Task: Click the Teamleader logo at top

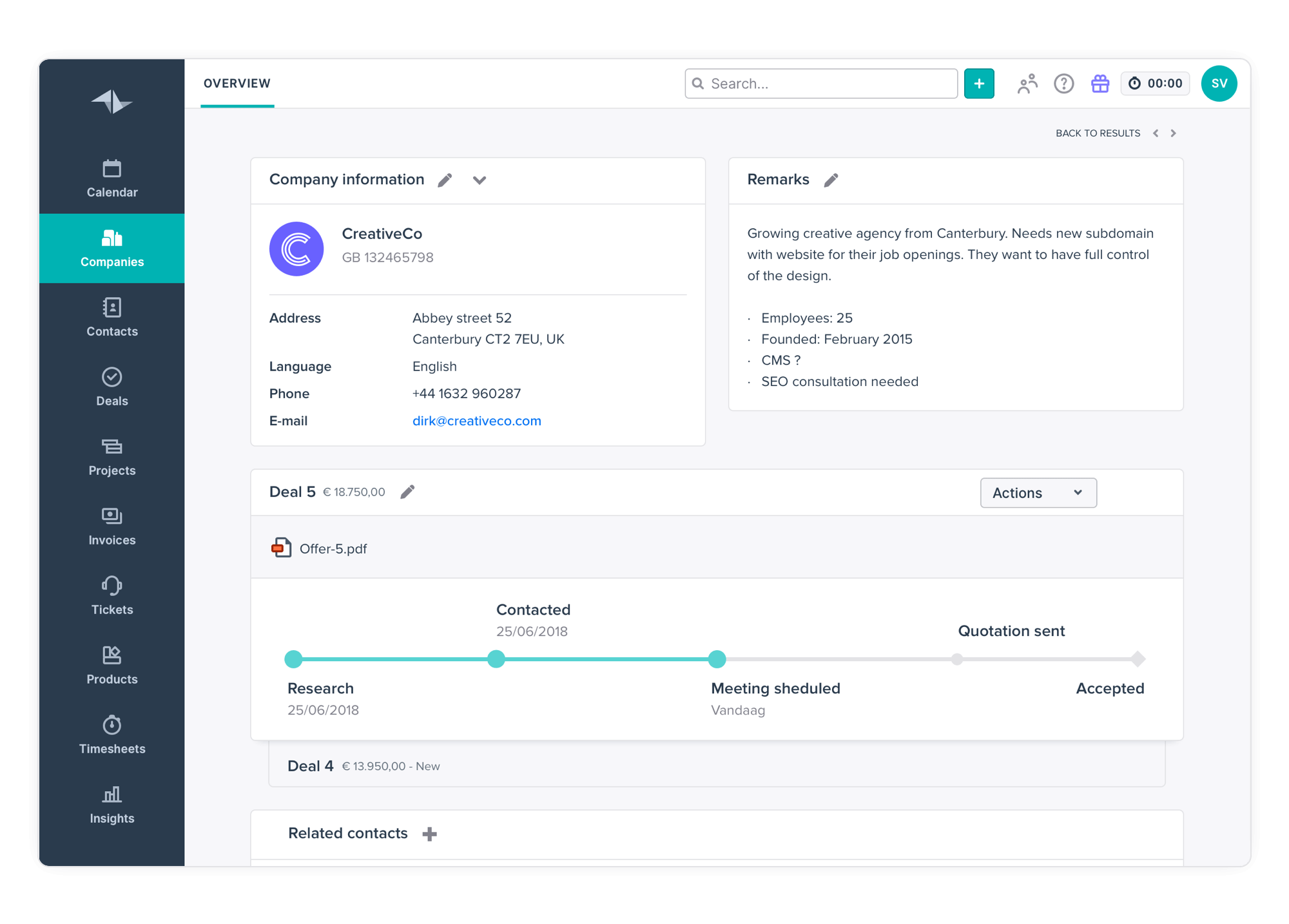Action: pos(111,102)
